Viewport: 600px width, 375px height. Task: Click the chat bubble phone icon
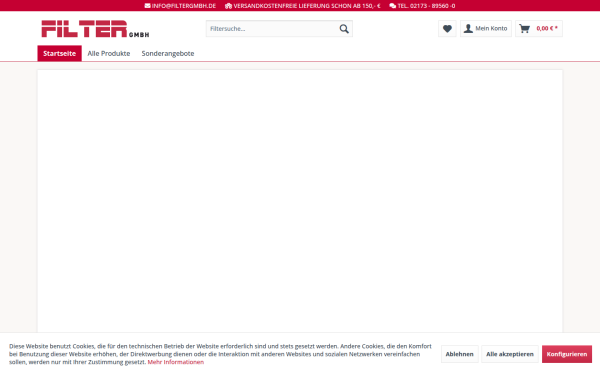click(393, 6)
